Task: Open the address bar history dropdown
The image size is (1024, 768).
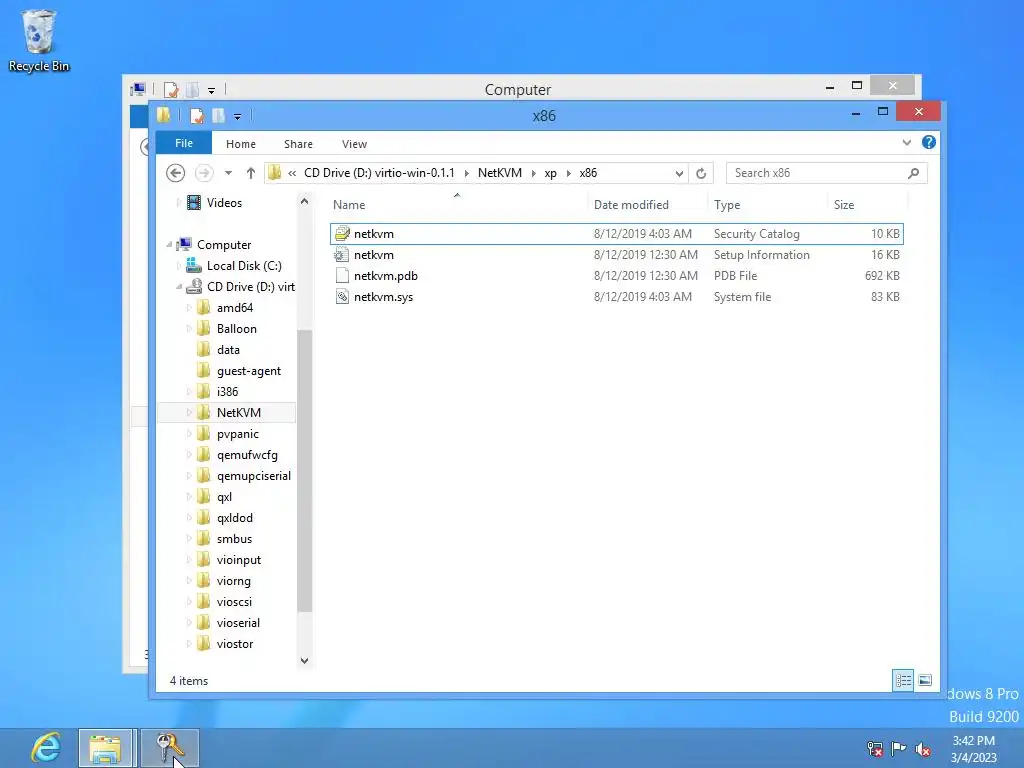Action: (x=679, y=173)
